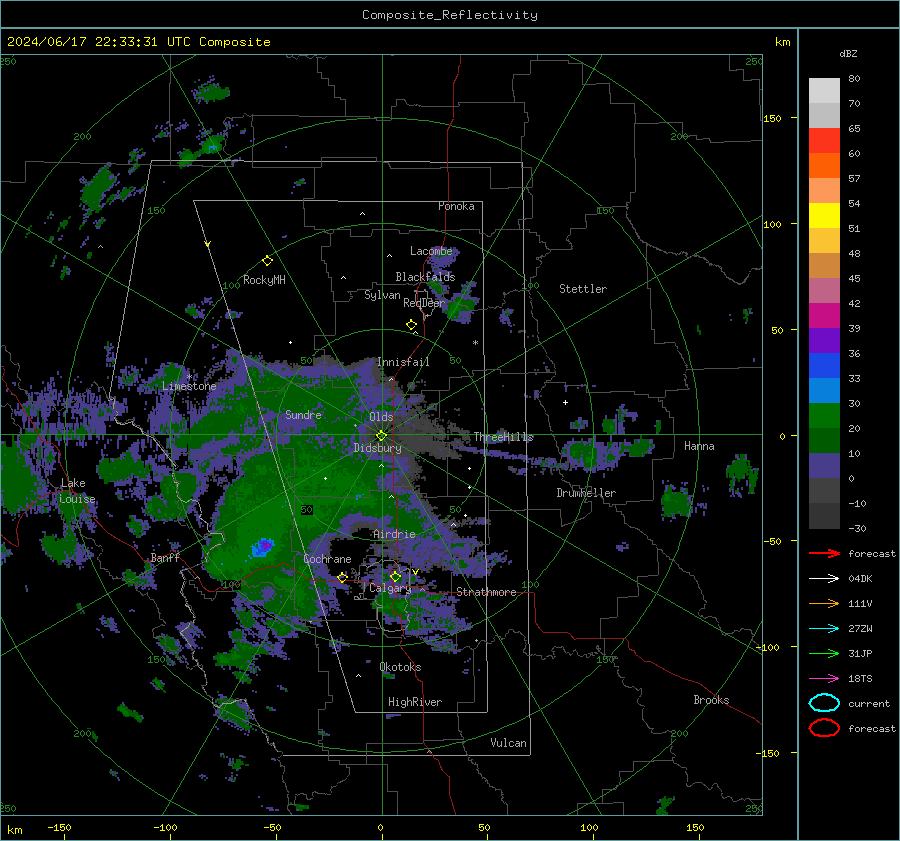The image size is (900, 841).
Task: Select the orange 111V arrow icon
Action: (x=824, y=603)
